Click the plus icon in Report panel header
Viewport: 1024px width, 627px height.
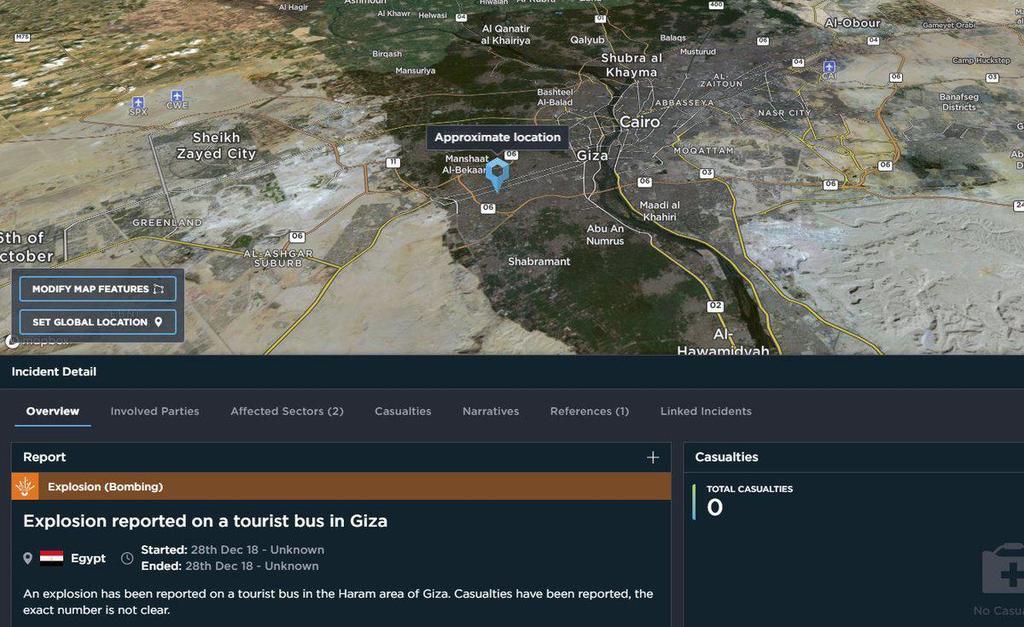click(x=653, y=457)
